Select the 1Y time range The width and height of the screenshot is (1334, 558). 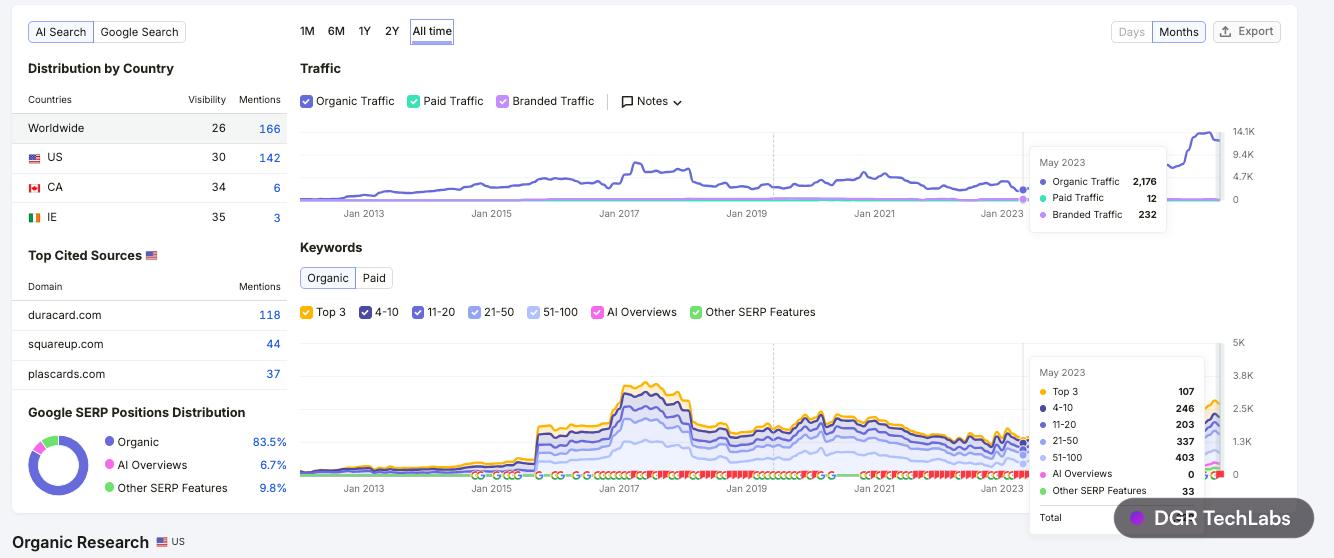click(365, 31)
